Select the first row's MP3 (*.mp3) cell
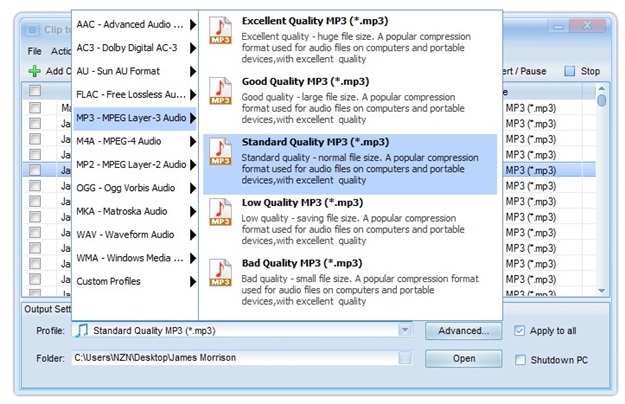625x404 pixels. pos(531,108)
